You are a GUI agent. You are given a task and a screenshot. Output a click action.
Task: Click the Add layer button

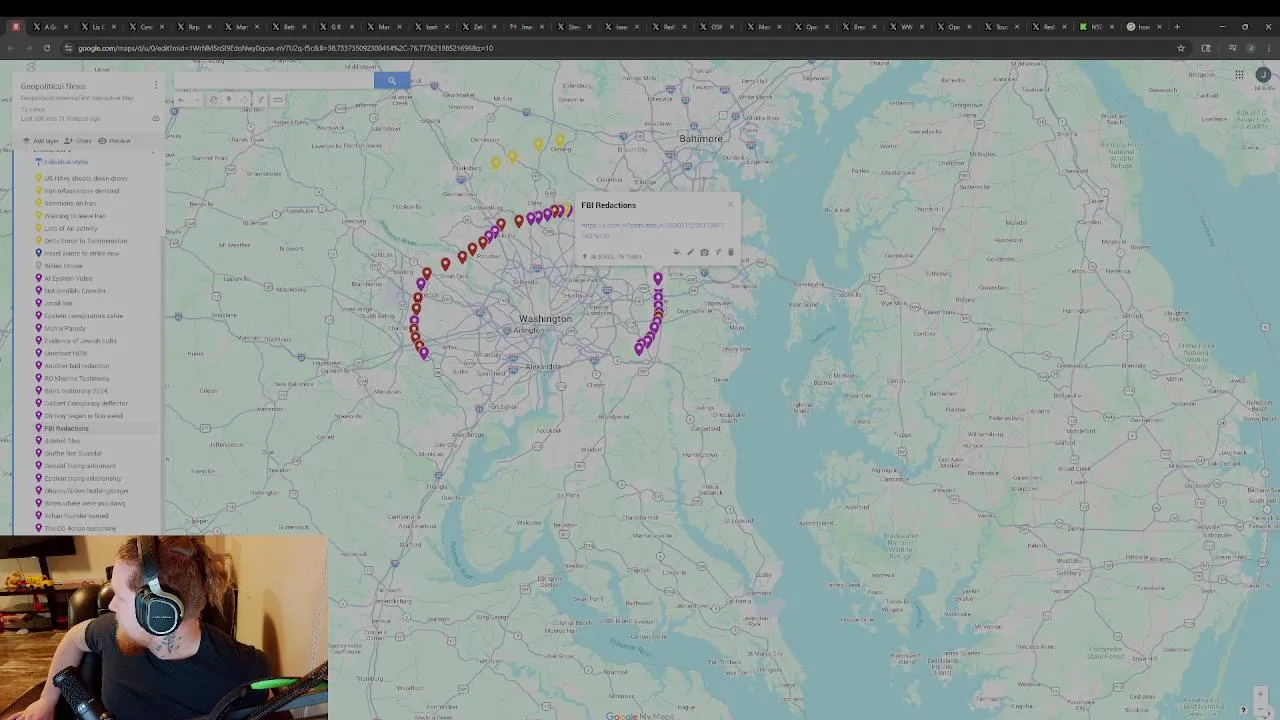coord(40,141)
